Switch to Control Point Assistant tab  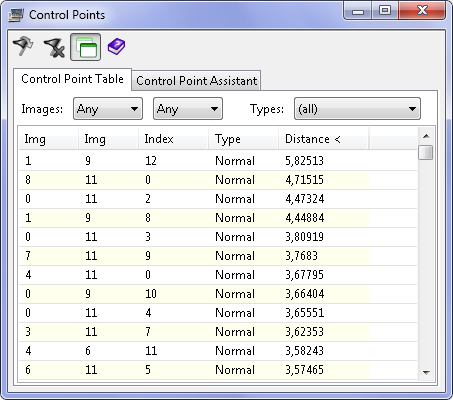(196, 80)
